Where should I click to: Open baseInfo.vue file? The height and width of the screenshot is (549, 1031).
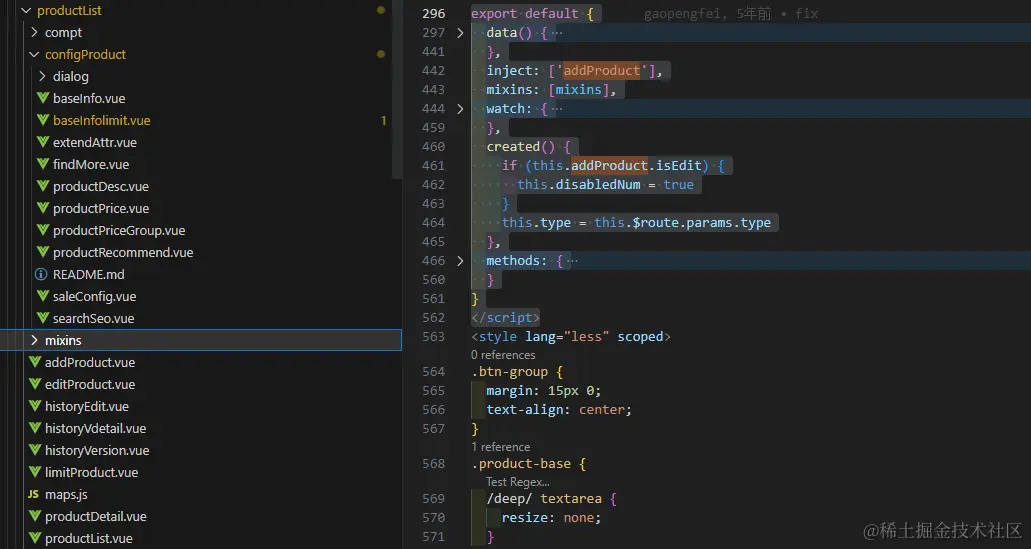click(89, 98)
